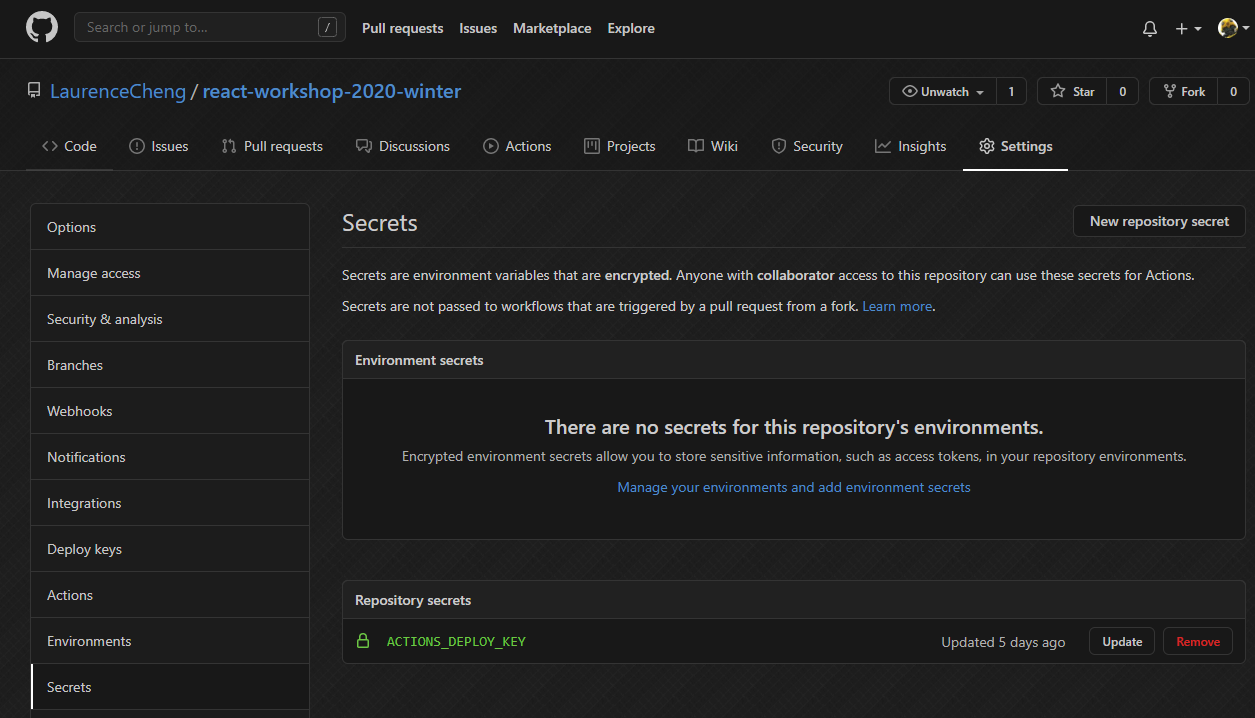Open the forks count next to Fork

click(1233, 91)
